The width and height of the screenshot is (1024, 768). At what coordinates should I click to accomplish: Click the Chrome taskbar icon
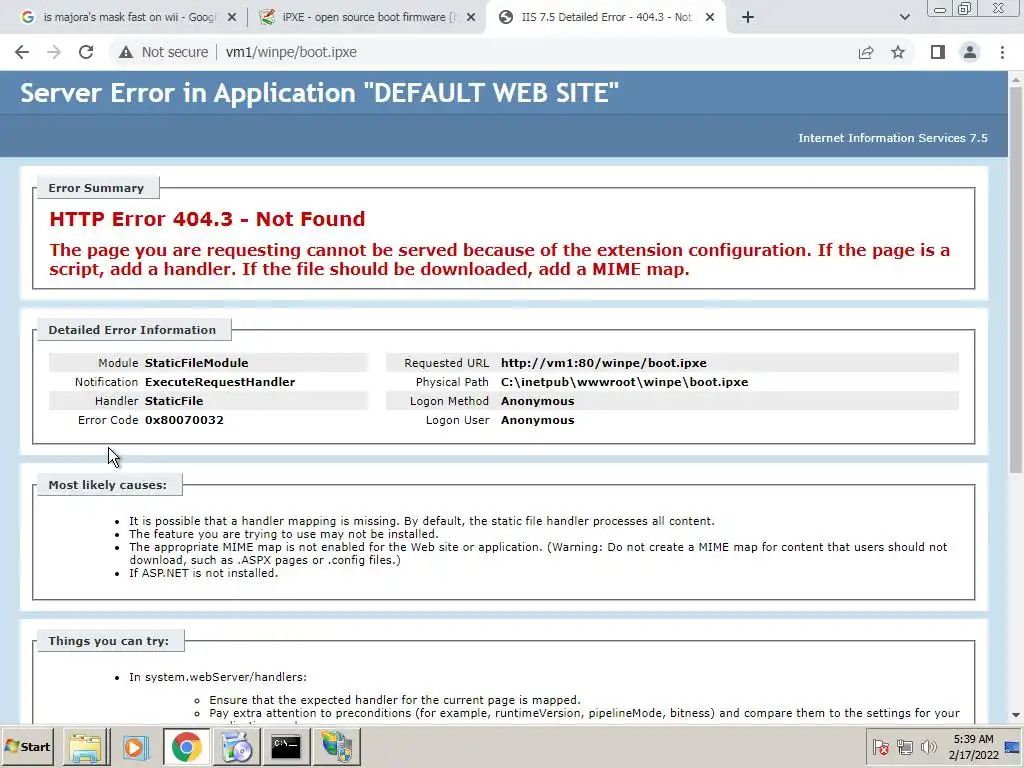click(186, 746)
